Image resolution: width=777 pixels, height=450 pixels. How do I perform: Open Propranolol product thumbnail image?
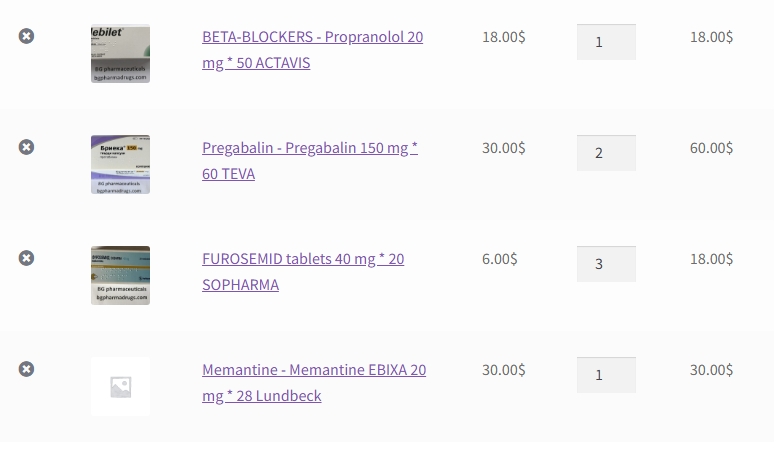click(120, 54)
